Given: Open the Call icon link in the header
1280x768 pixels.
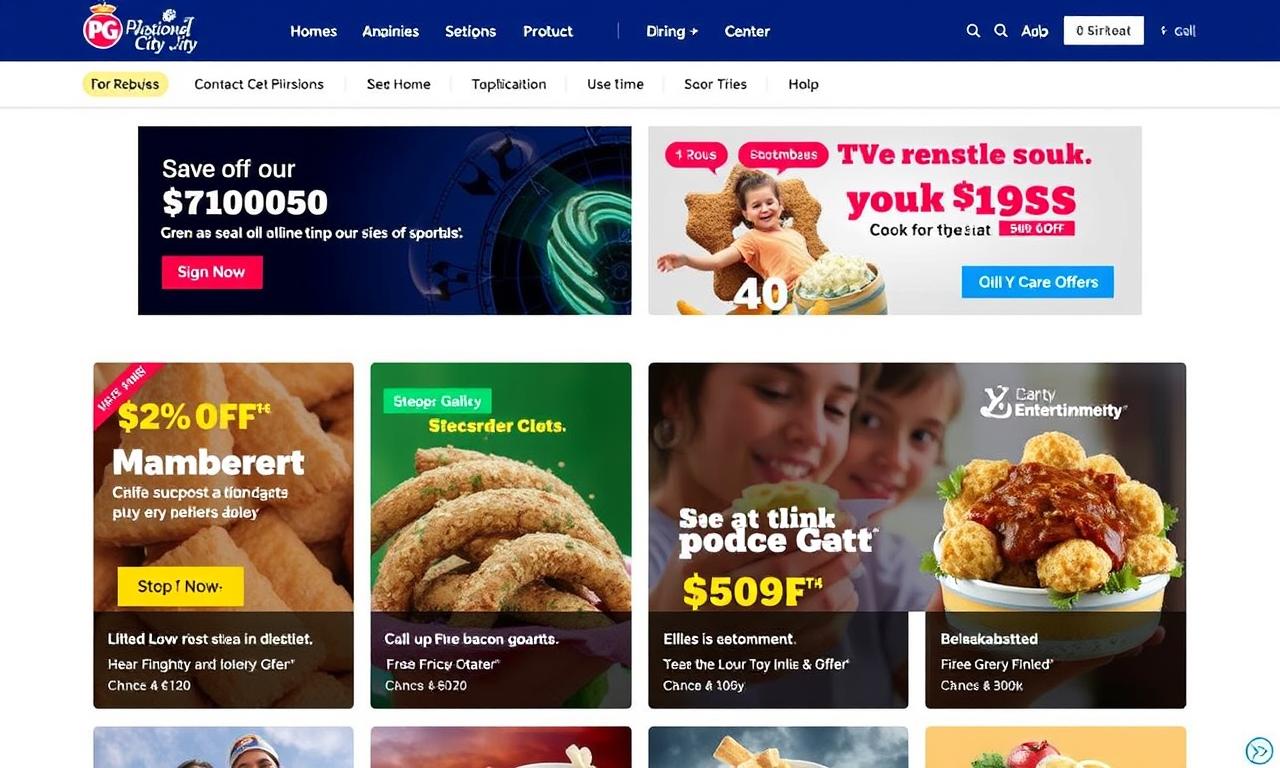Looking at the screenshot, I should tap(1178, 31).
